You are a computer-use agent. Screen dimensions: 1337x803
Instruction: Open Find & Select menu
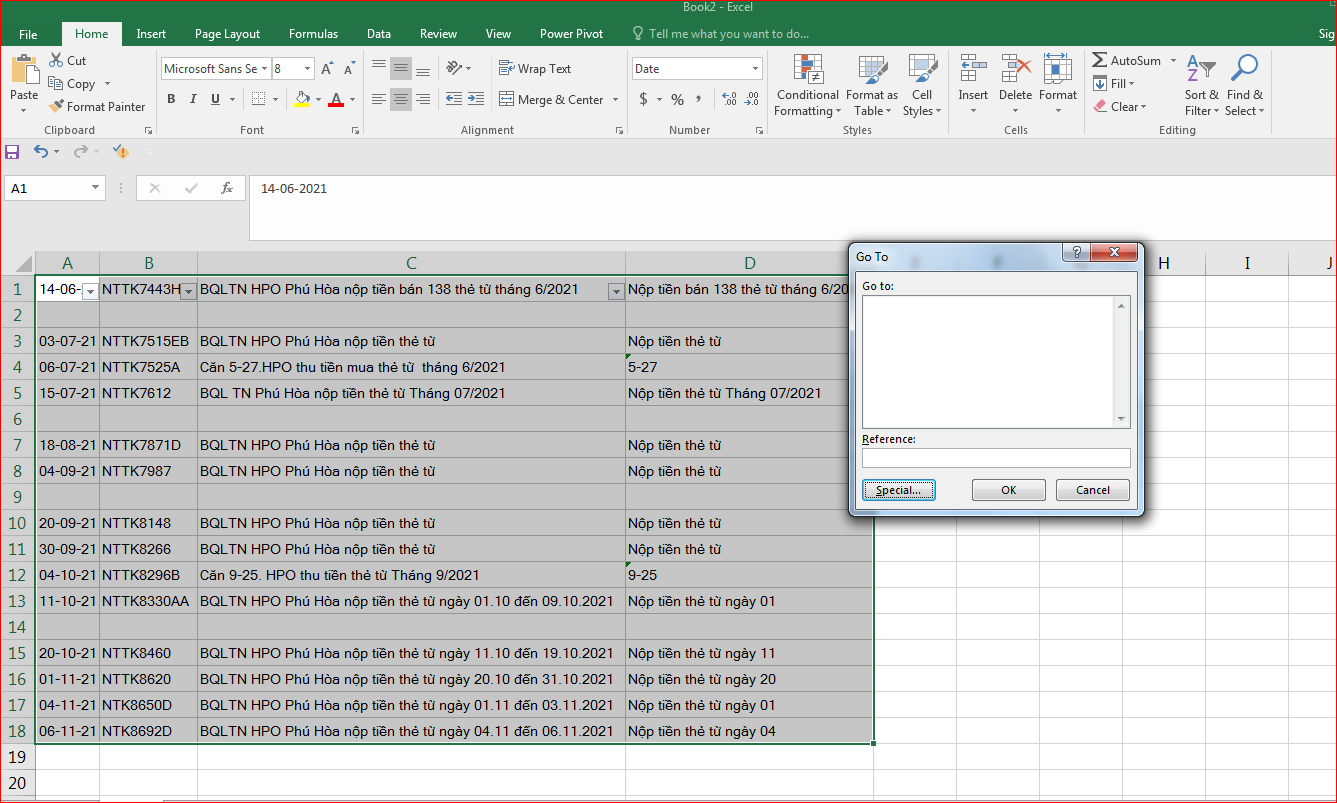click(1244, 86)
